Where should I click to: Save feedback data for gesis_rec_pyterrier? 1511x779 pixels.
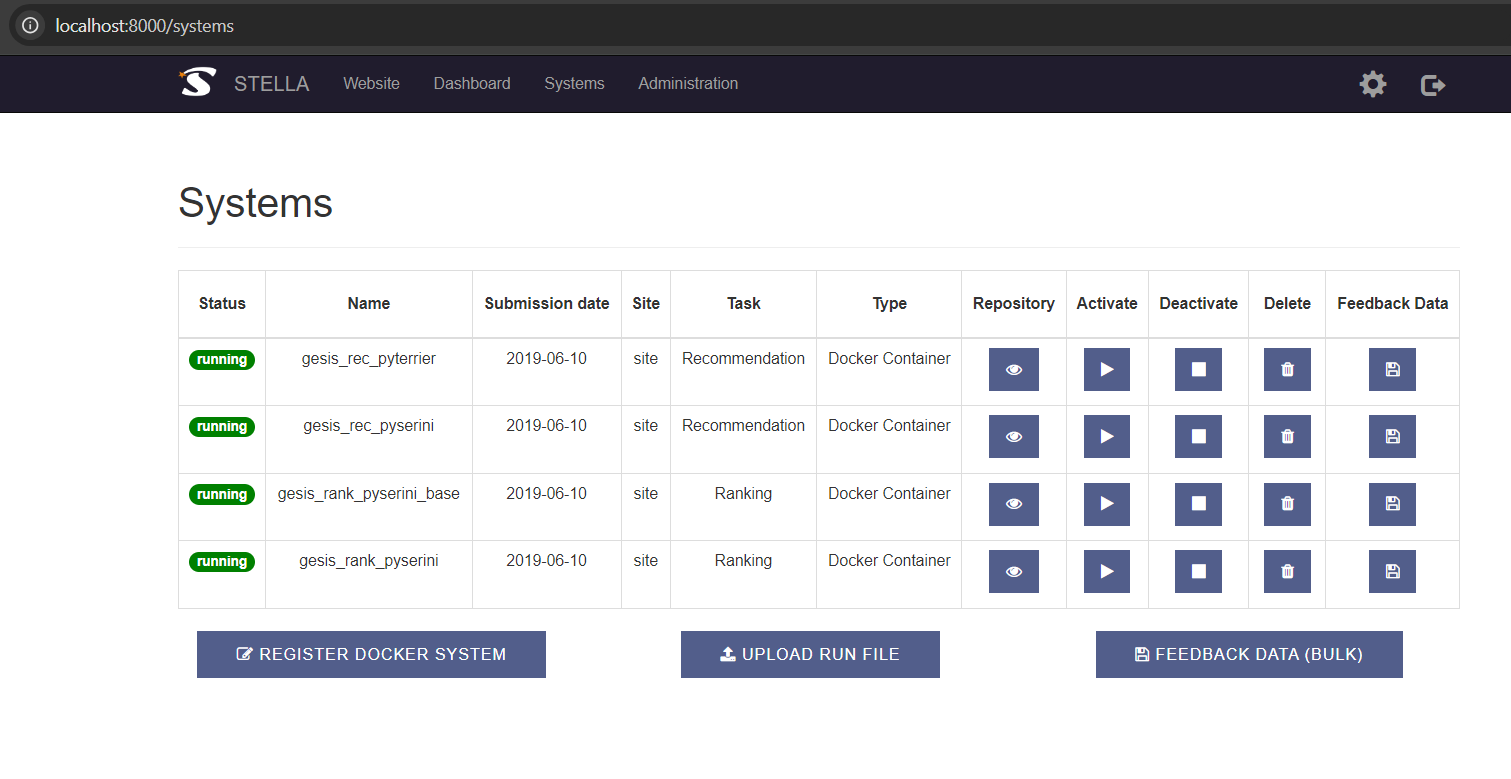pos(1392,369)
